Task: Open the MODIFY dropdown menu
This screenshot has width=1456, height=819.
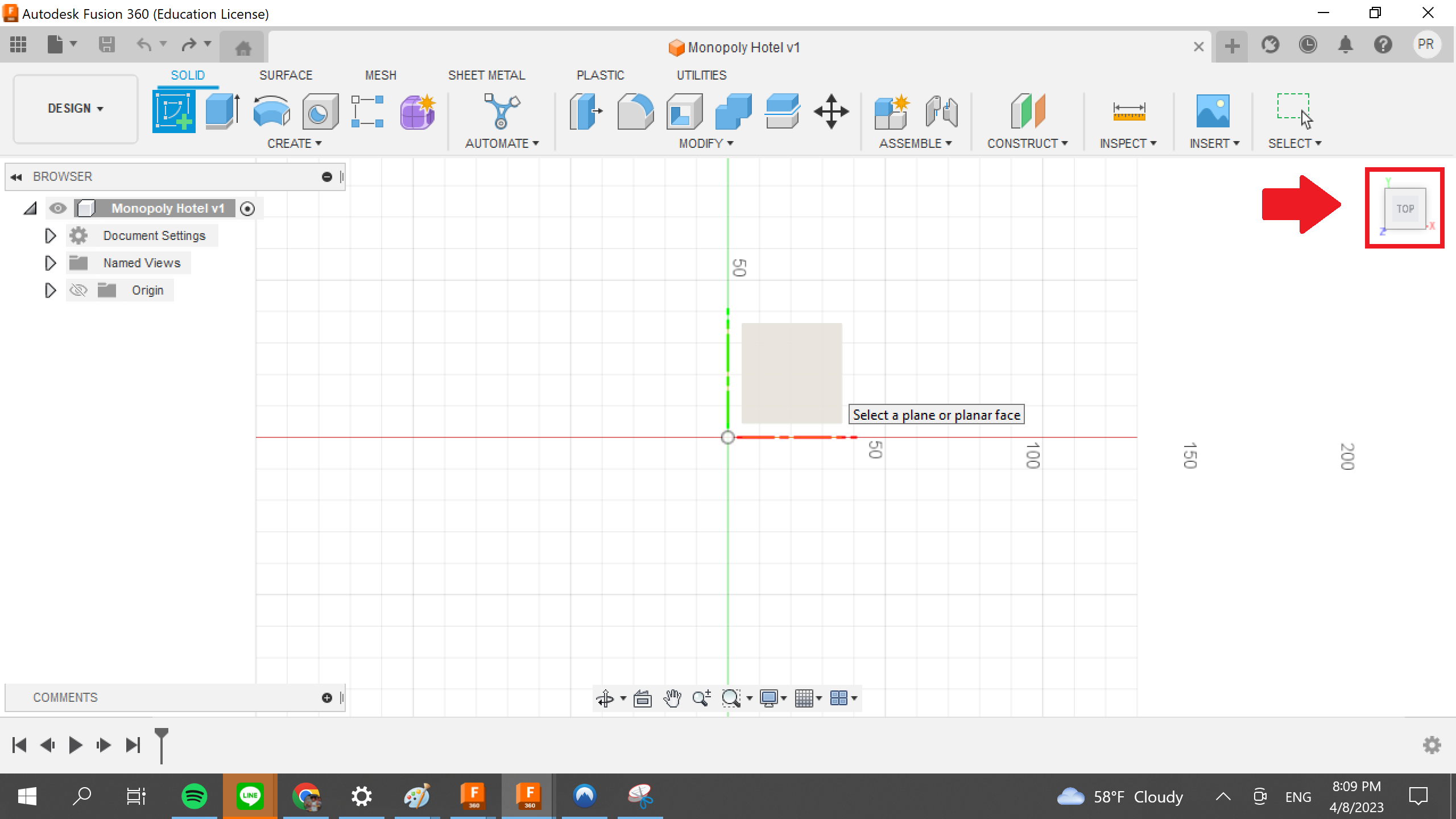Action: click(x=704, y=143)
